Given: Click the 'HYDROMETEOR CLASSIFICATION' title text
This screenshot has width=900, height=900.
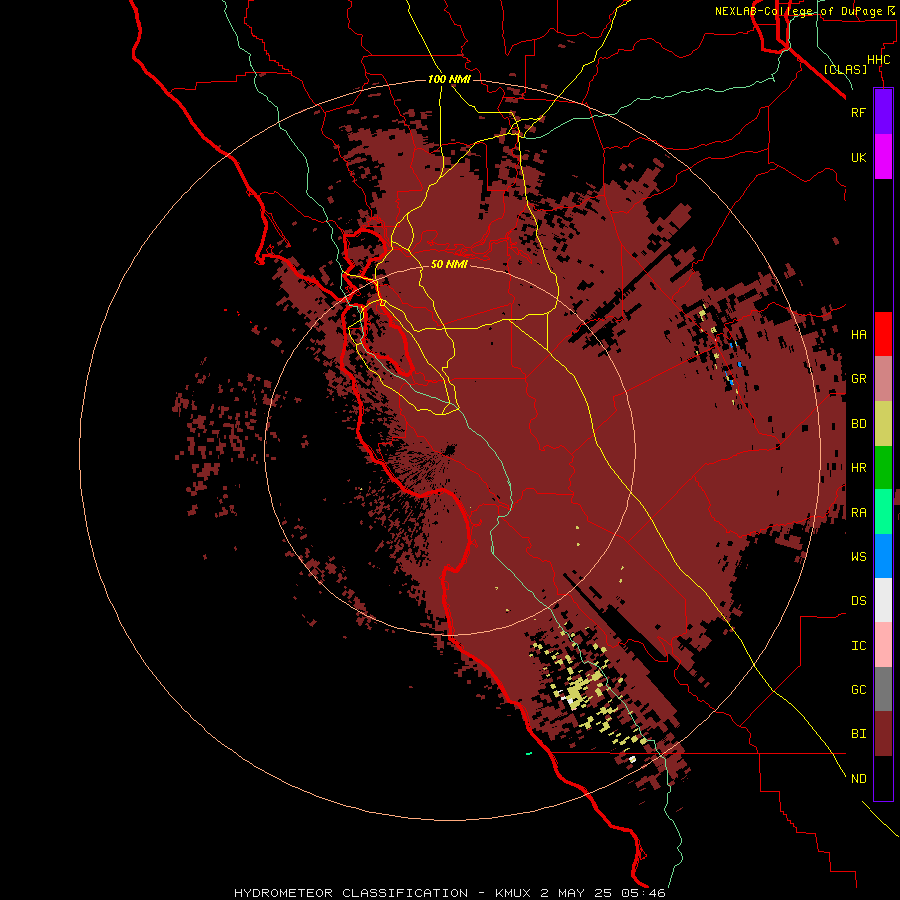Looking at the screenshot, I should pyautogui.click(x=351, y=893).
